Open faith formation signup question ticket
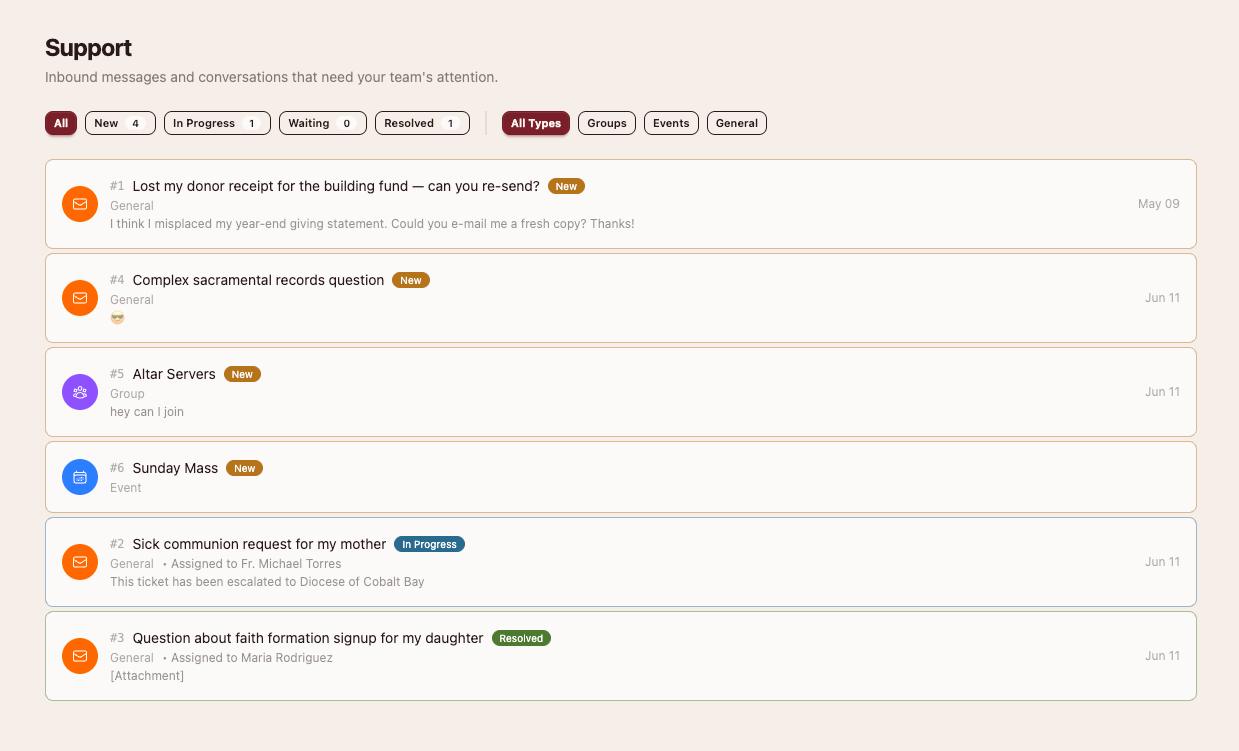The image size is (1239, 751). click(620, 656)
